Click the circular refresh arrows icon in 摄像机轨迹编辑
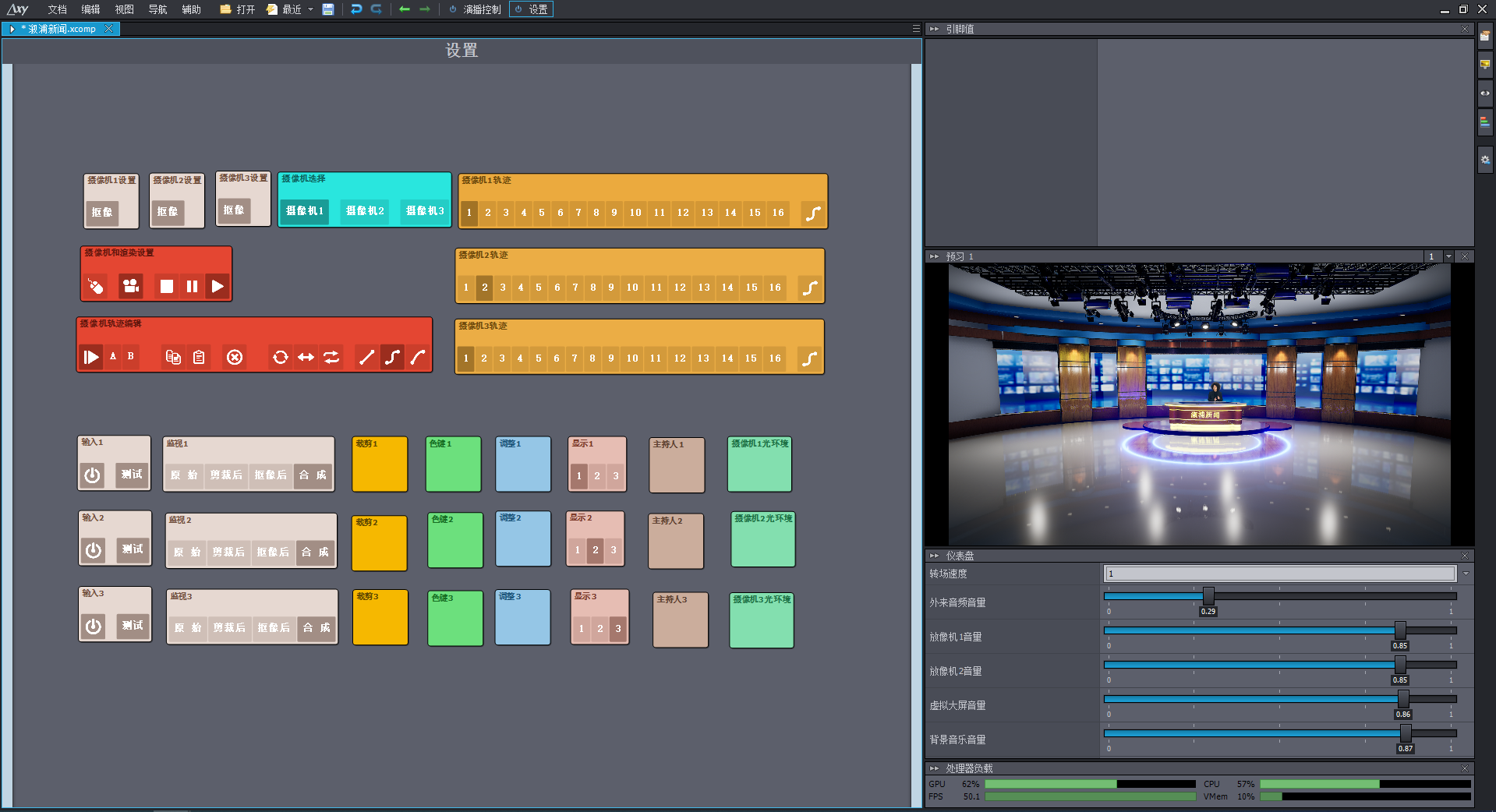Image resolution: width=1496 pixels, height=812 pixels. (281, 357)
